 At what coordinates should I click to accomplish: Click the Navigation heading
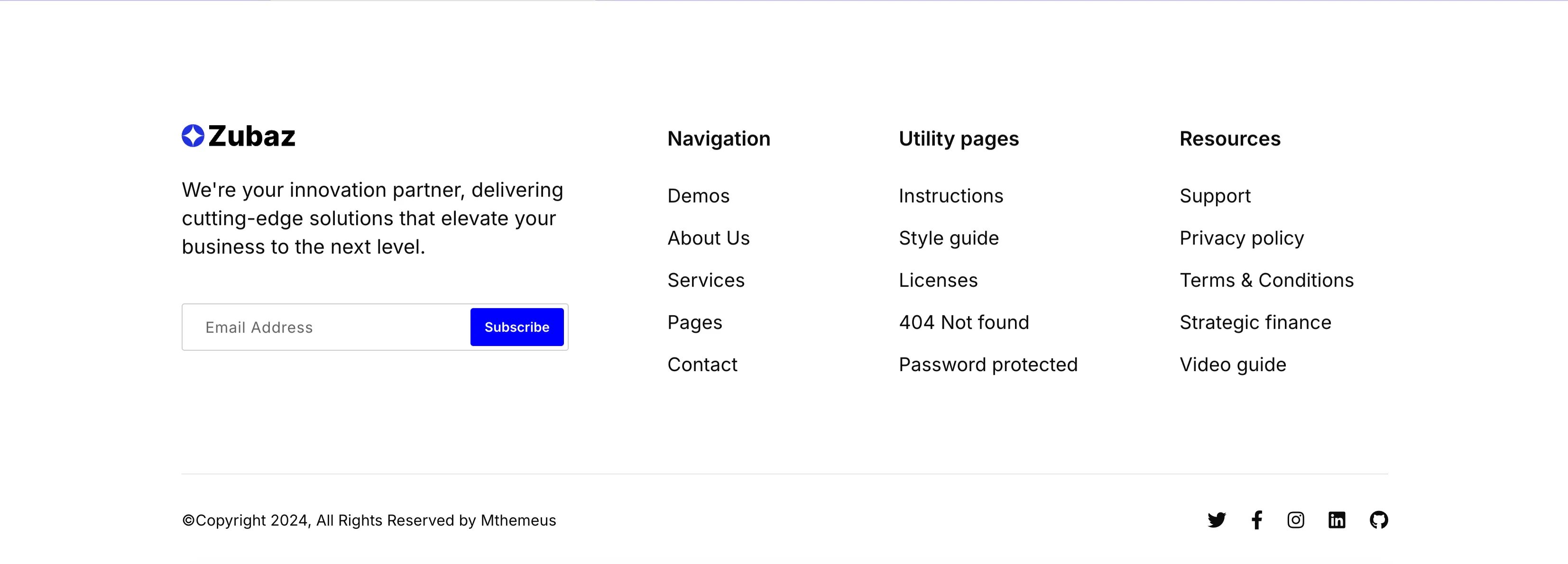tap(719, 139)
